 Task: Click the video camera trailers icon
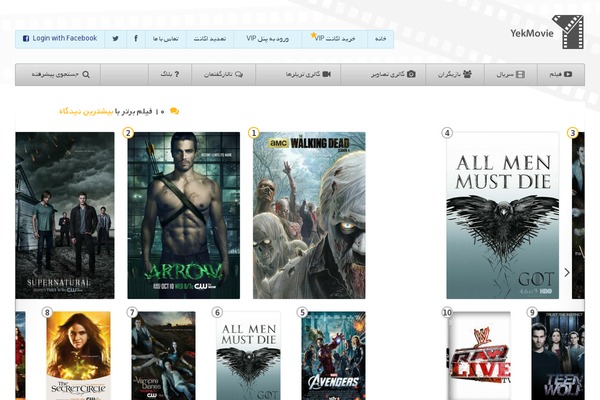click(x=326, y=74)
